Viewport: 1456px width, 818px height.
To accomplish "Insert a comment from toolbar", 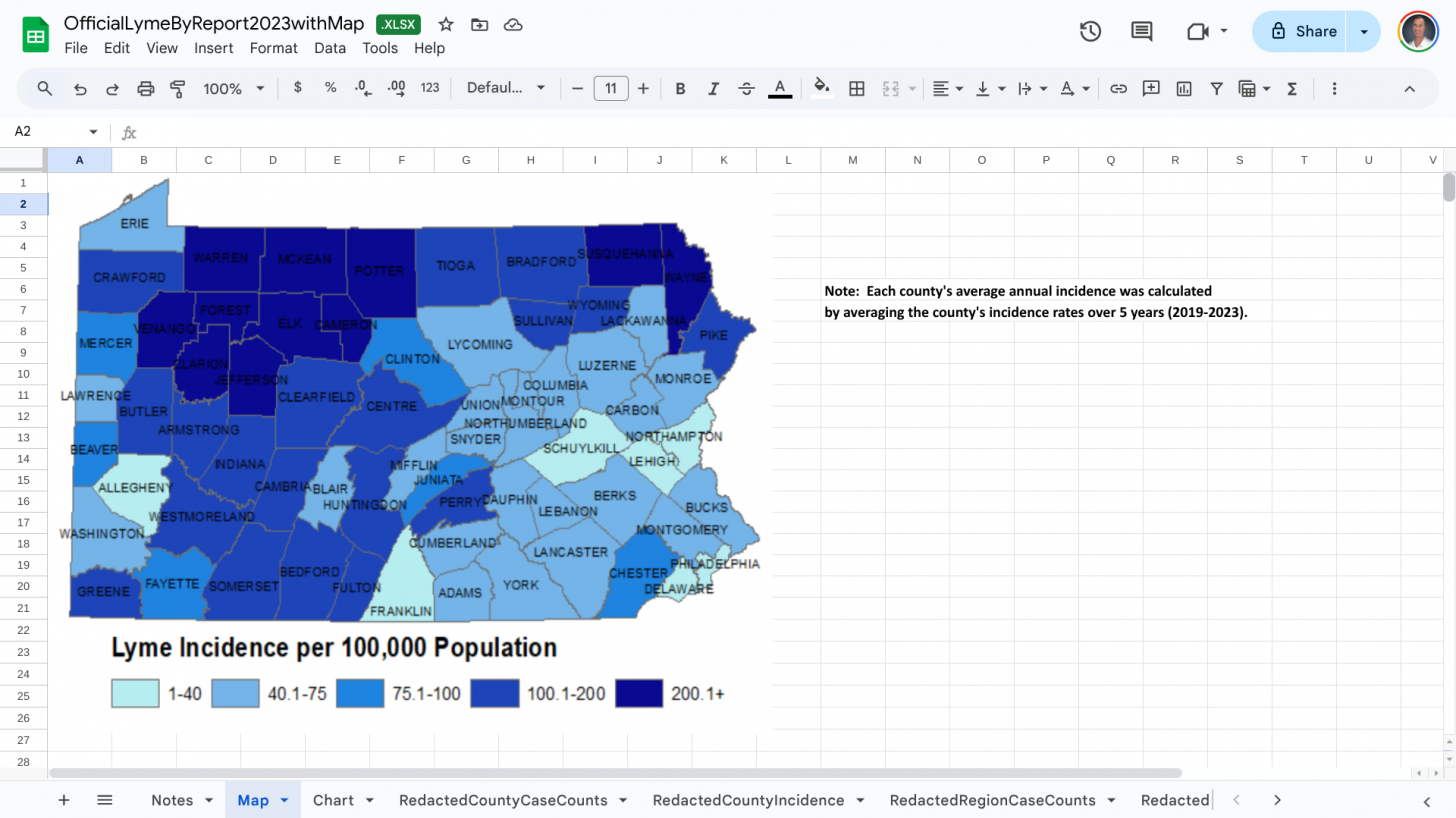I will point(1151,88).
